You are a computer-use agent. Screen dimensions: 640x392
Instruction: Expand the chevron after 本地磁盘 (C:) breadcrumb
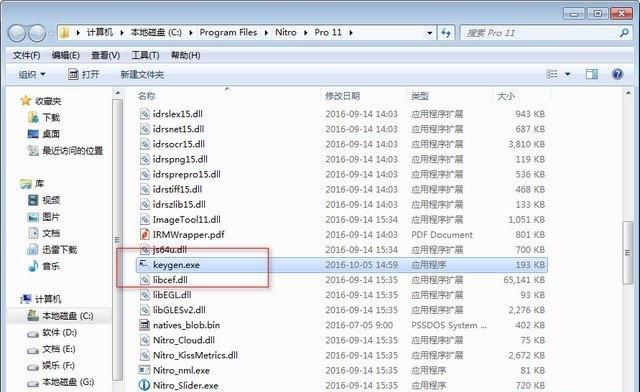191,33
